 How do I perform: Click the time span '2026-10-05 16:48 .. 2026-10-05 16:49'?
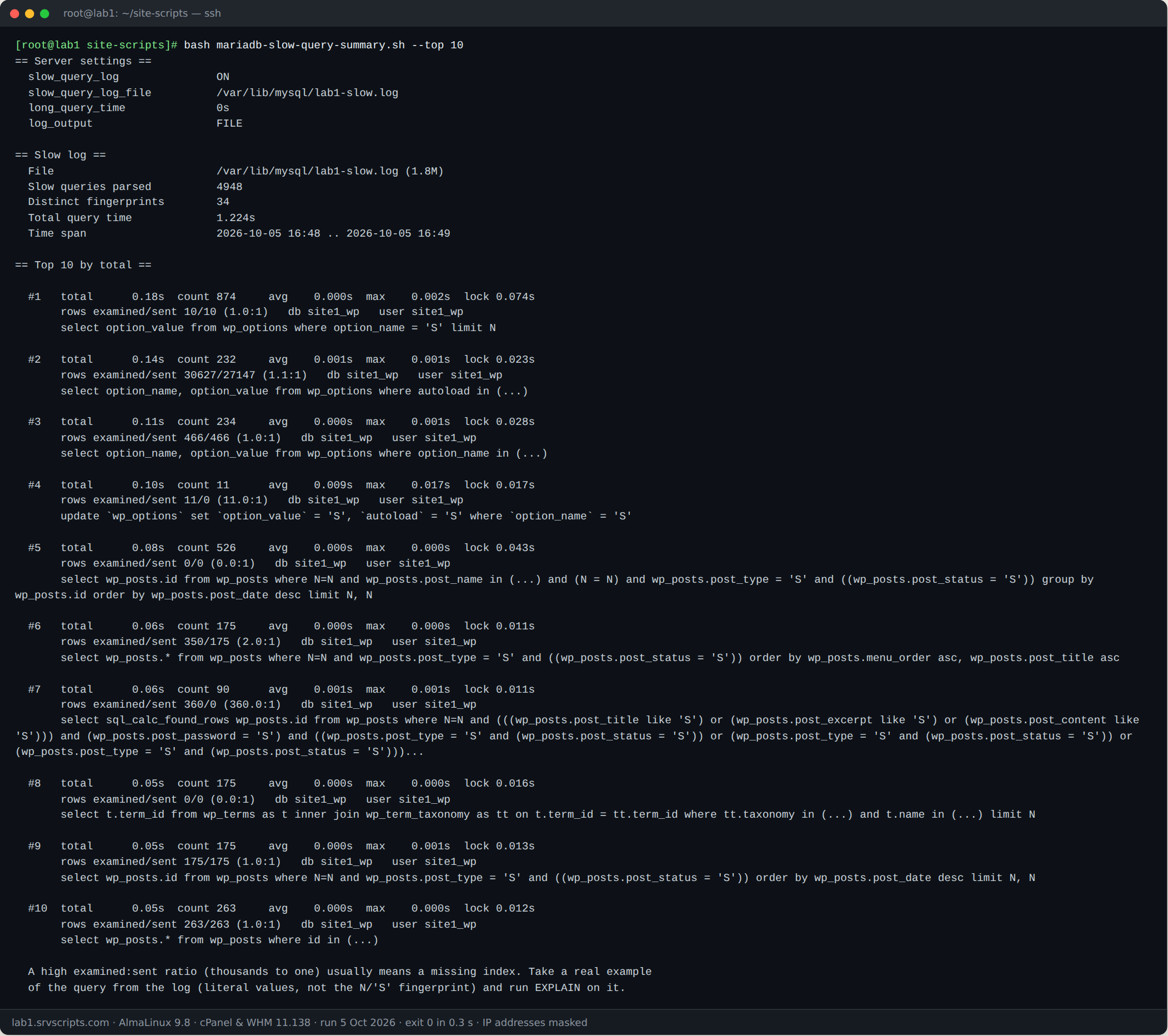[333, 233]
